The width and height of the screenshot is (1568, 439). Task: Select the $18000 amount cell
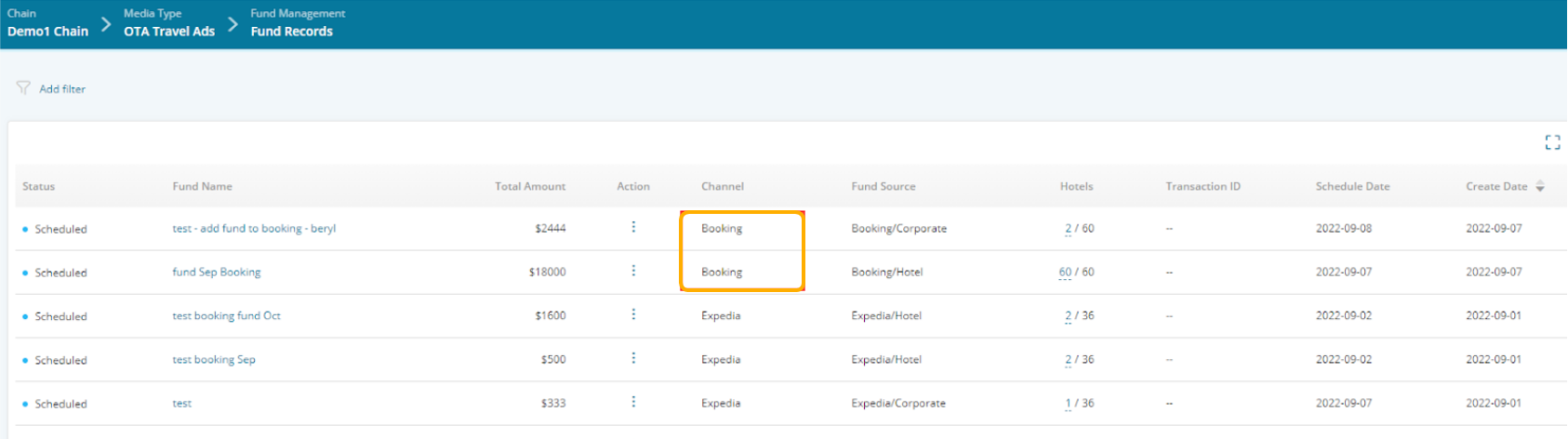click(x=547, y=272)
